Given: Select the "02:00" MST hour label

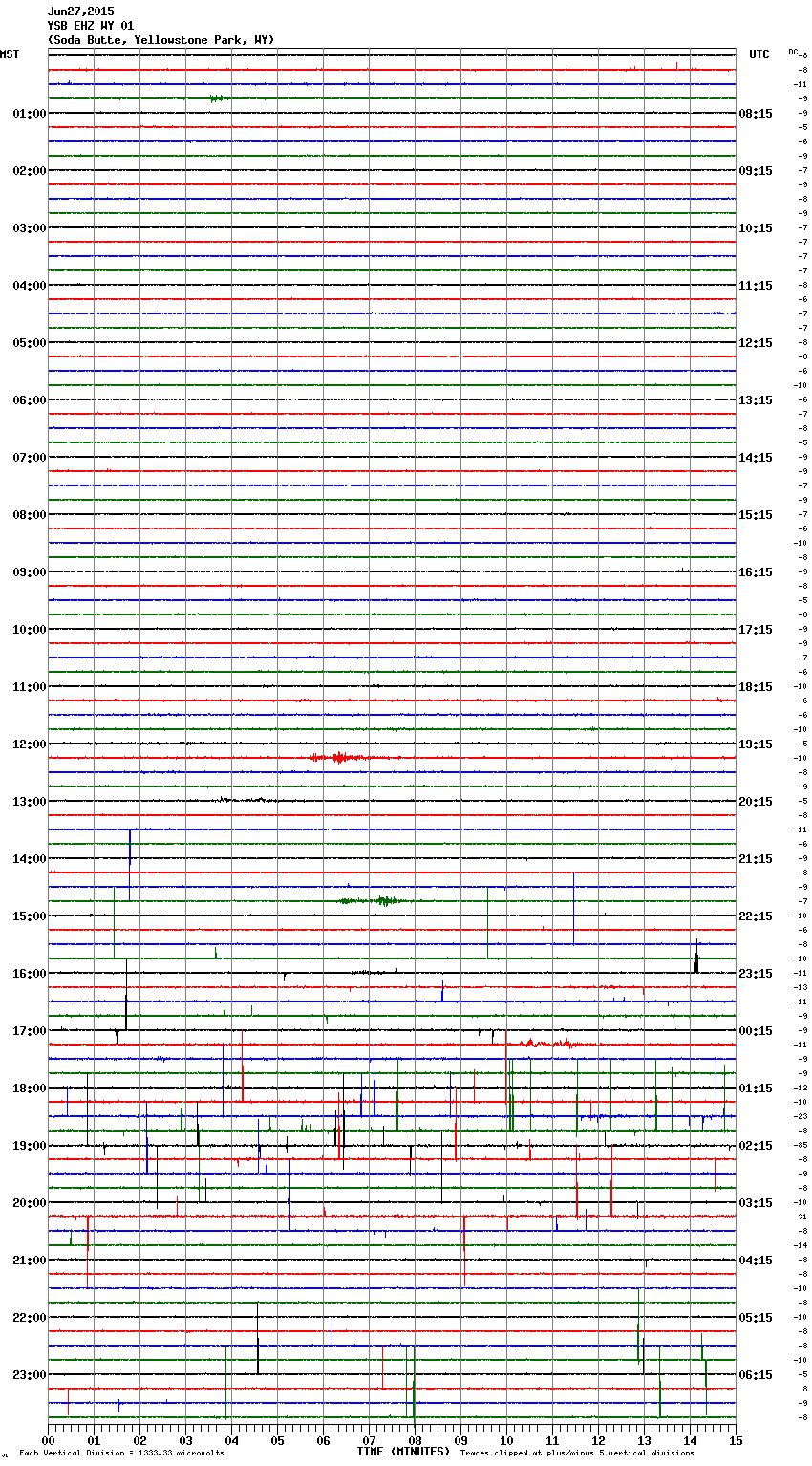Looking at the screenshot, I should click(x=29, y=171).
